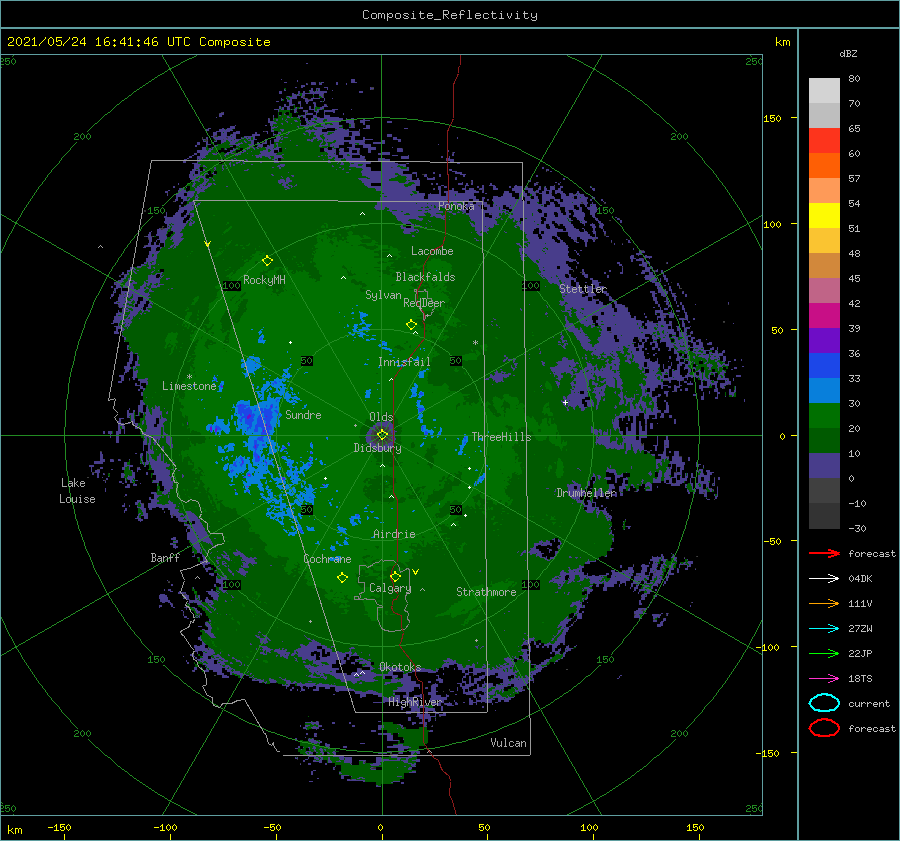Click the cyan current oval in the legend
Image resolution: width=900 pixels, height=841 pixels.
[x=824, y=703]
